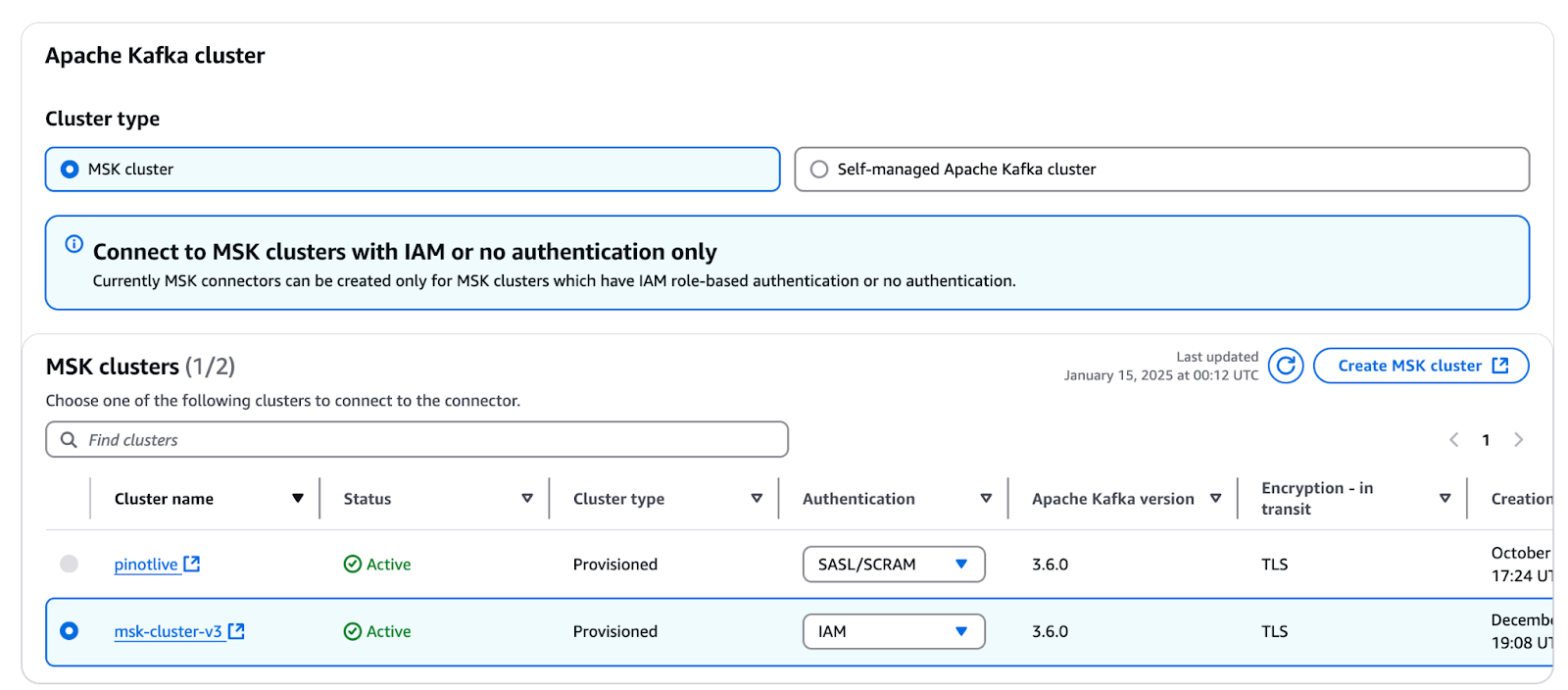Open the msk-cluster-v3 cluster link
The image size is (1568, 690).
tap(168, 632)
